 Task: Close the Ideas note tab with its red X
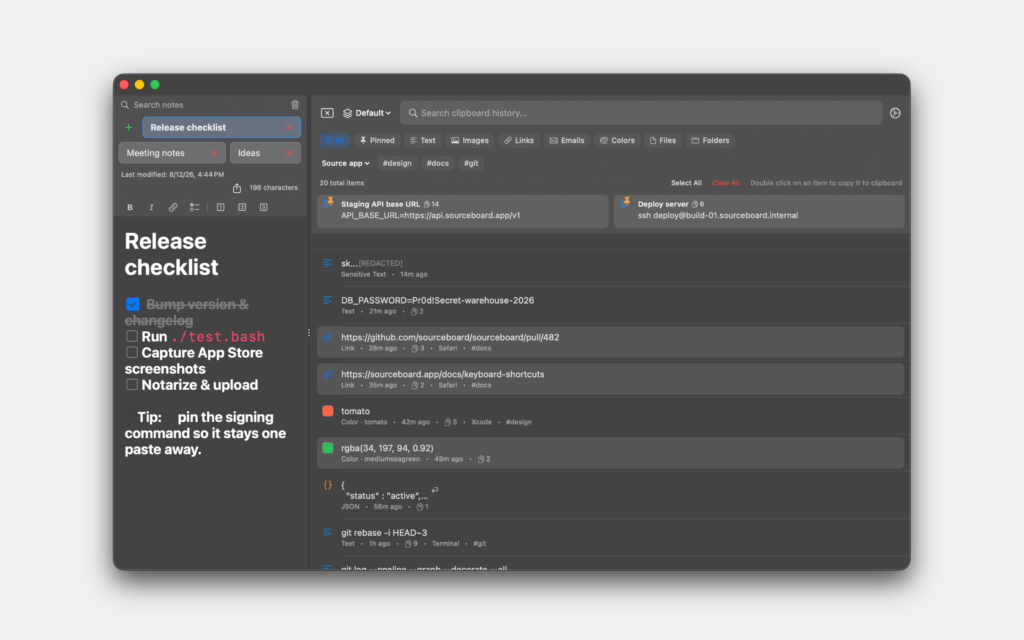tap(289, 153)
